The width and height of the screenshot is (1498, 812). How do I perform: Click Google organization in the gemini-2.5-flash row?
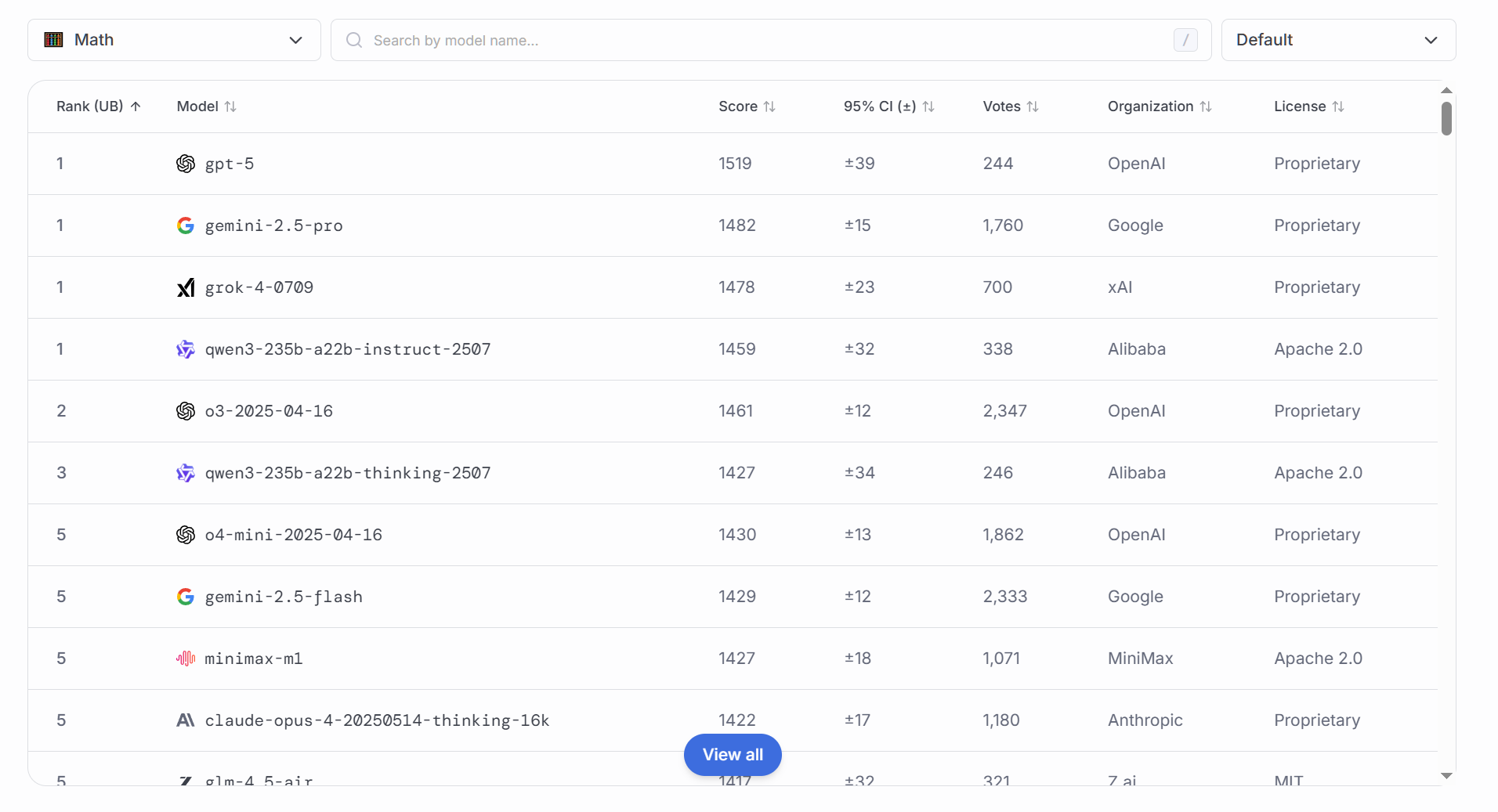pos(1135,597)
